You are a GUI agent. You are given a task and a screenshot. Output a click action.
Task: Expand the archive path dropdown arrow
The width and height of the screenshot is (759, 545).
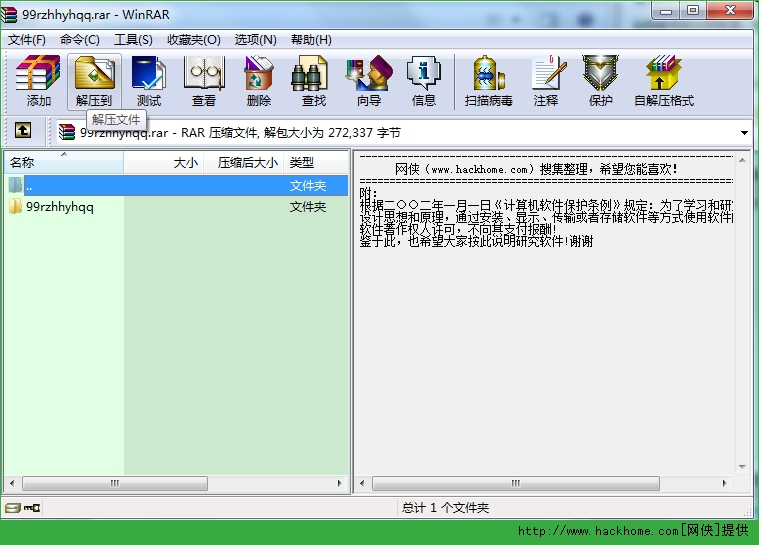[x=744, y=132]
